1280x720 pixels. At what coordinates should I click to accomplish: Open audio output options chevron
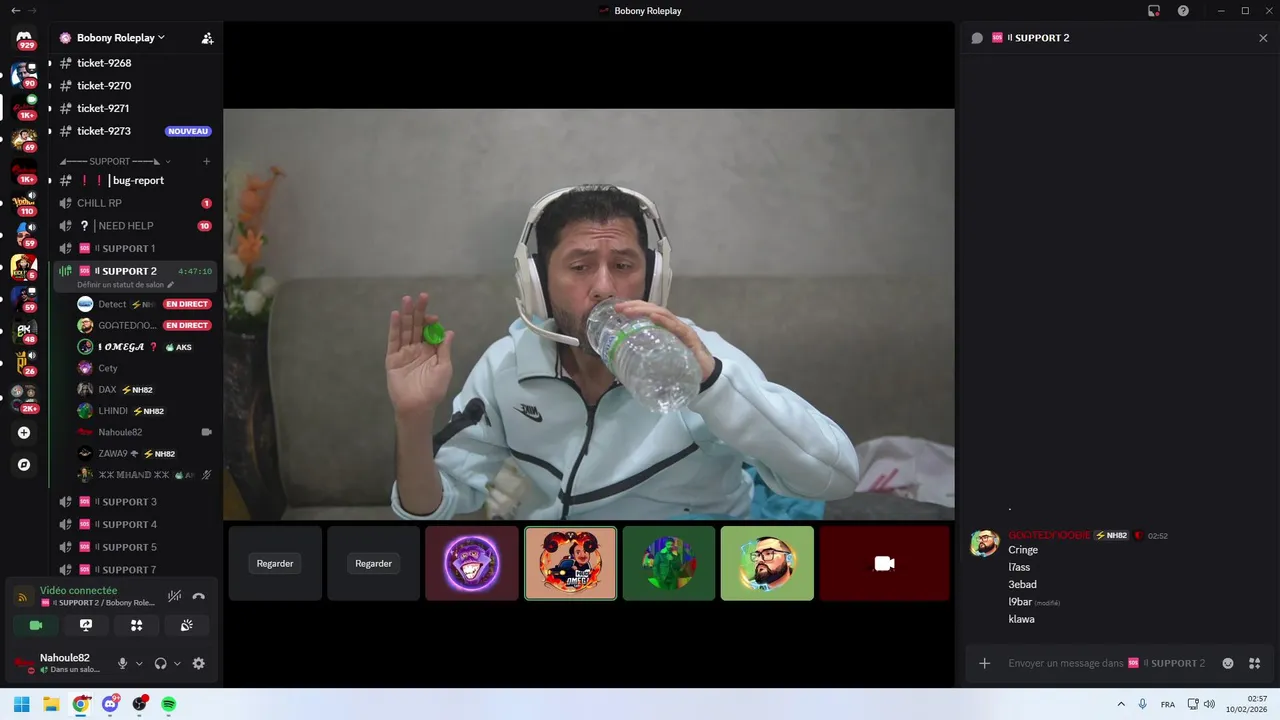click(177, 663)
